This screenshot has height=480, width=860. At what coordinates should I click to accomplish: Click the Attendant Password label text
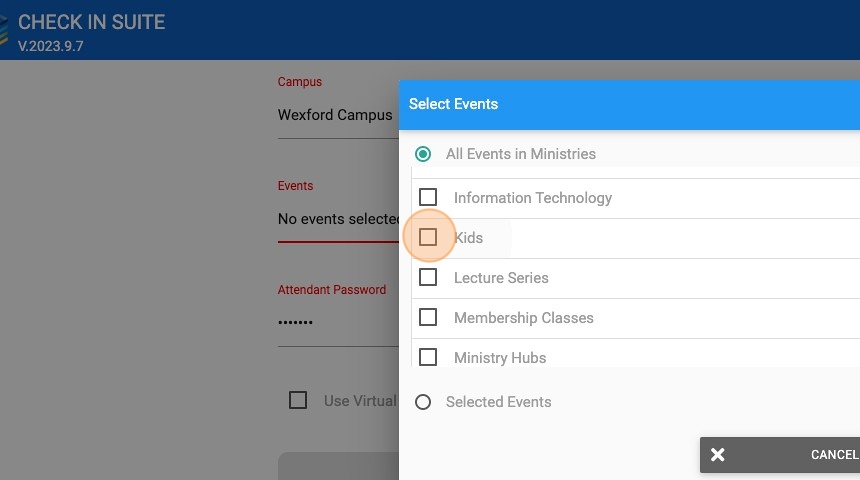[x=331, y=290]
